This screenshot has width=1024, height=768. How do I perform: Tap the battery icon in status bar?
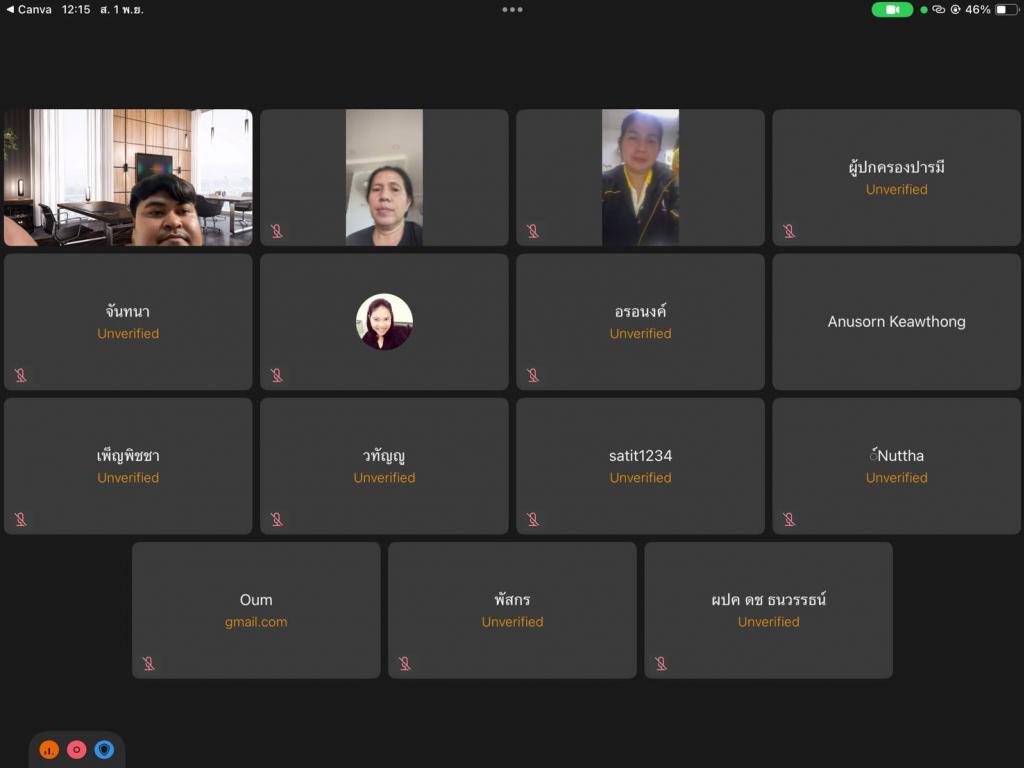(1006, 9)
